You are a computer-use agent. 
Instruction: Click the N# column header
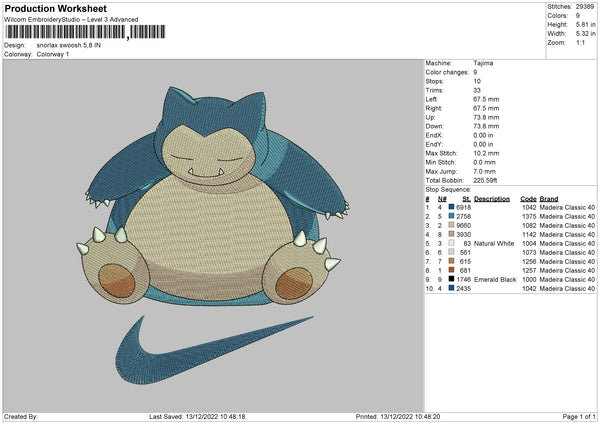pos(442,199)
